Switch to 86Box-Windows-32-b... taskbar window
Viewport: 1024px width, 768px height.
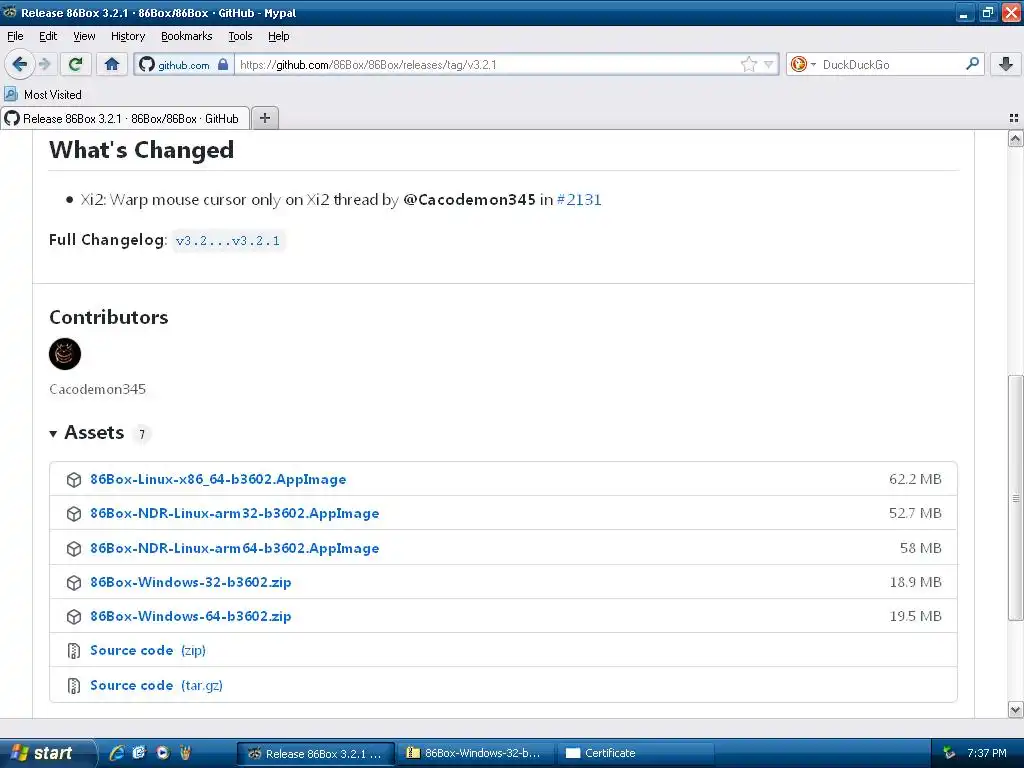click(475, 753)
